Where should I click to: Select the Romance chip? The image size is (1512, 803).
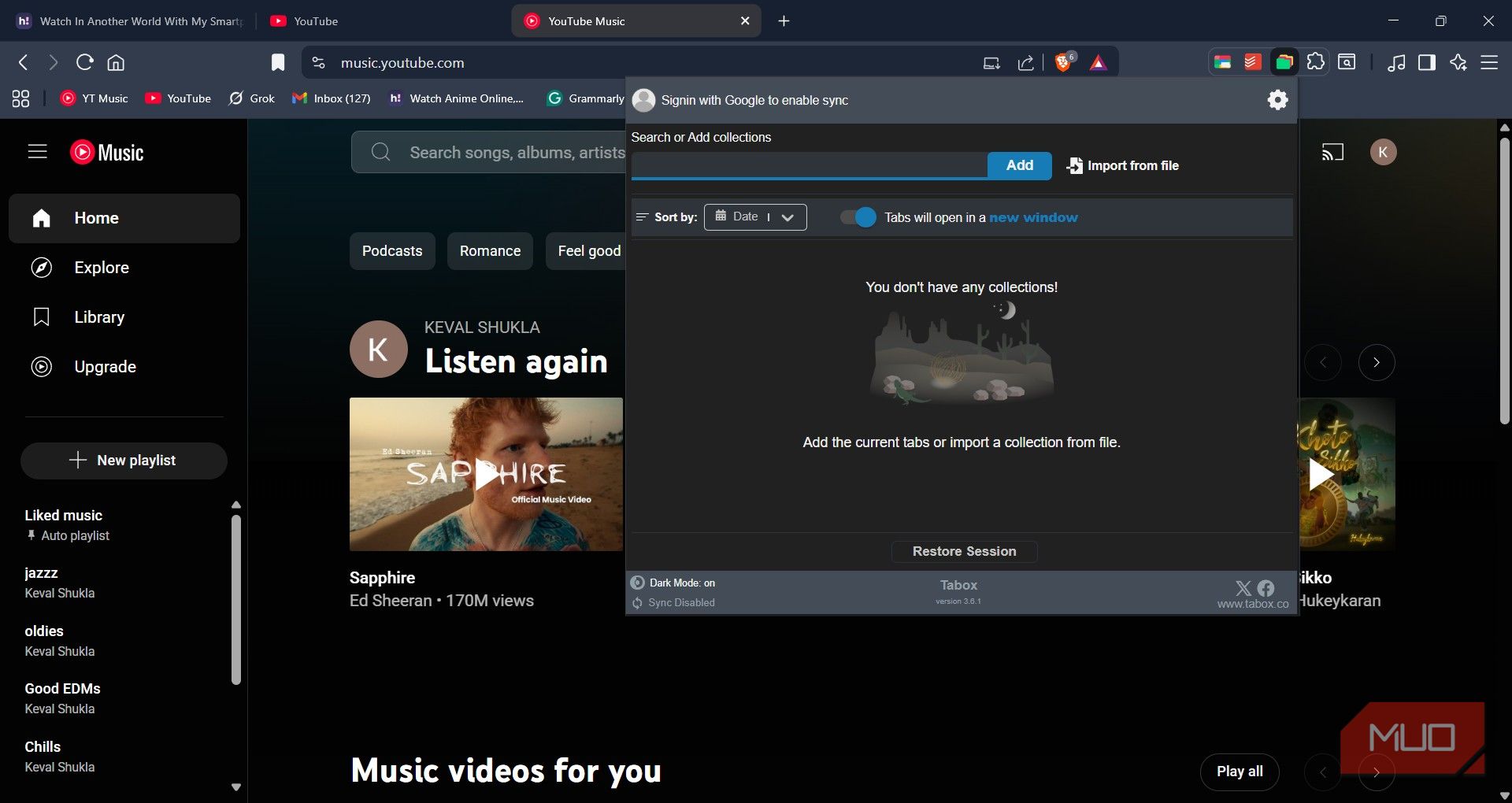490,251
